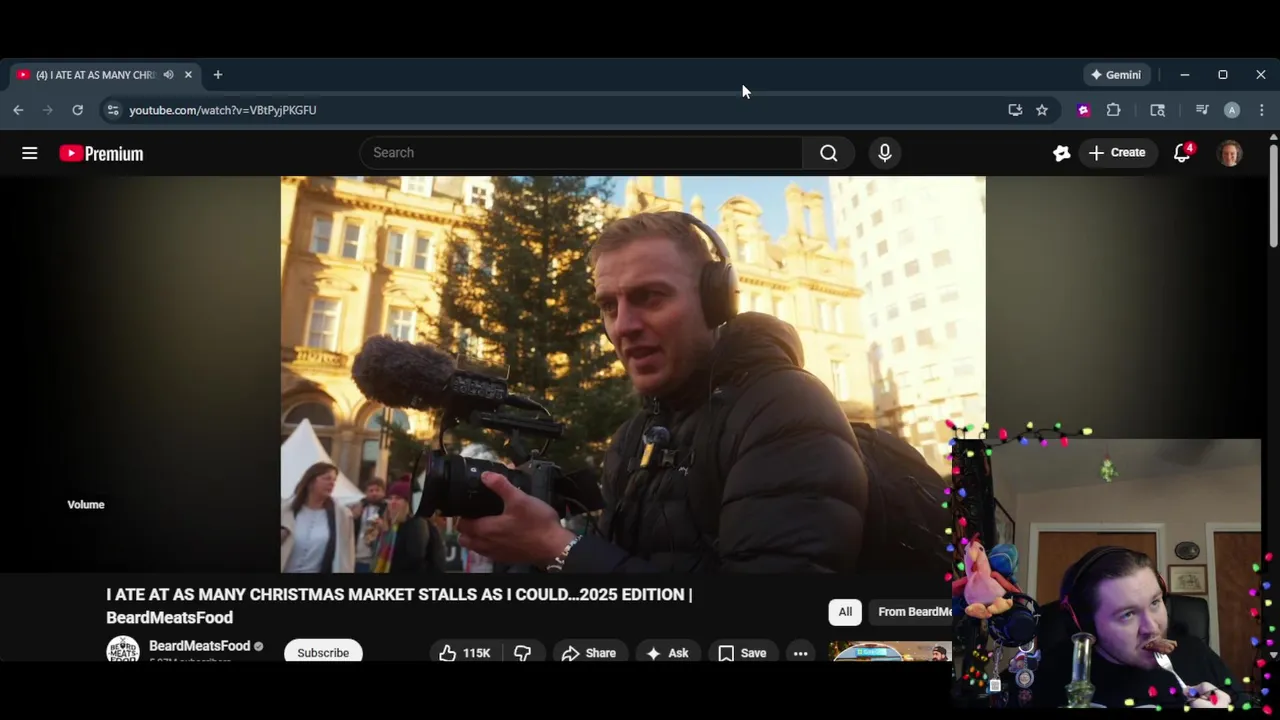Open a new browser tab
This screenshot has height=720, width=1280.
pyautogui.click(x=217, y=75)
